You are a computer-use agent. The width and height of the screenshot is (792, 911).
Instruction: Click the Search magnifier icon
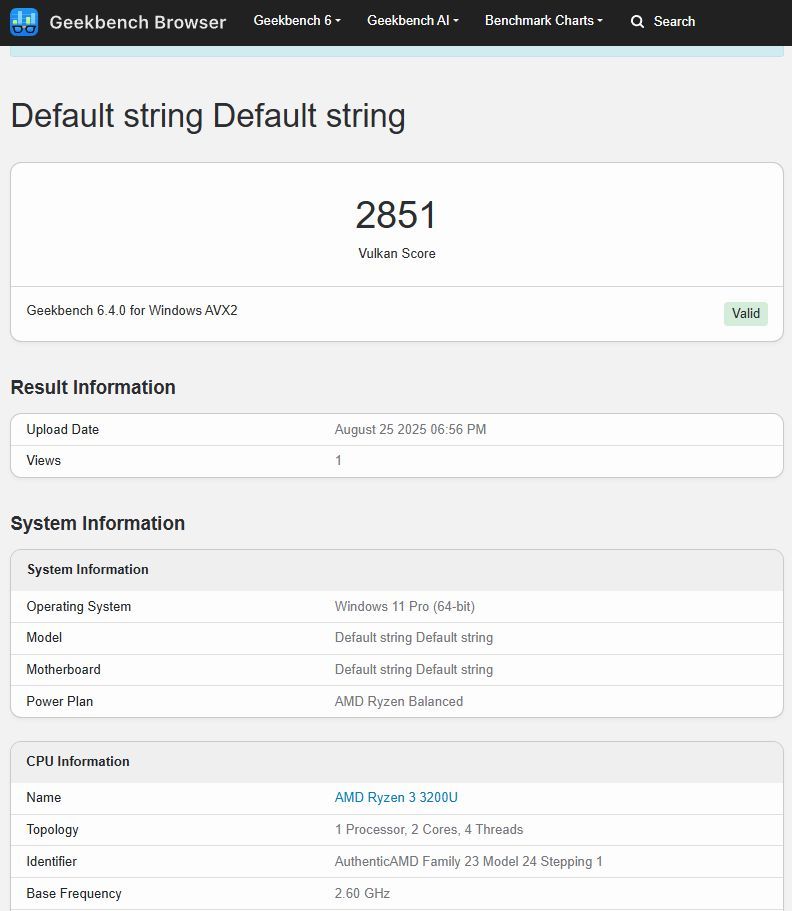click(x=637, y=21)
